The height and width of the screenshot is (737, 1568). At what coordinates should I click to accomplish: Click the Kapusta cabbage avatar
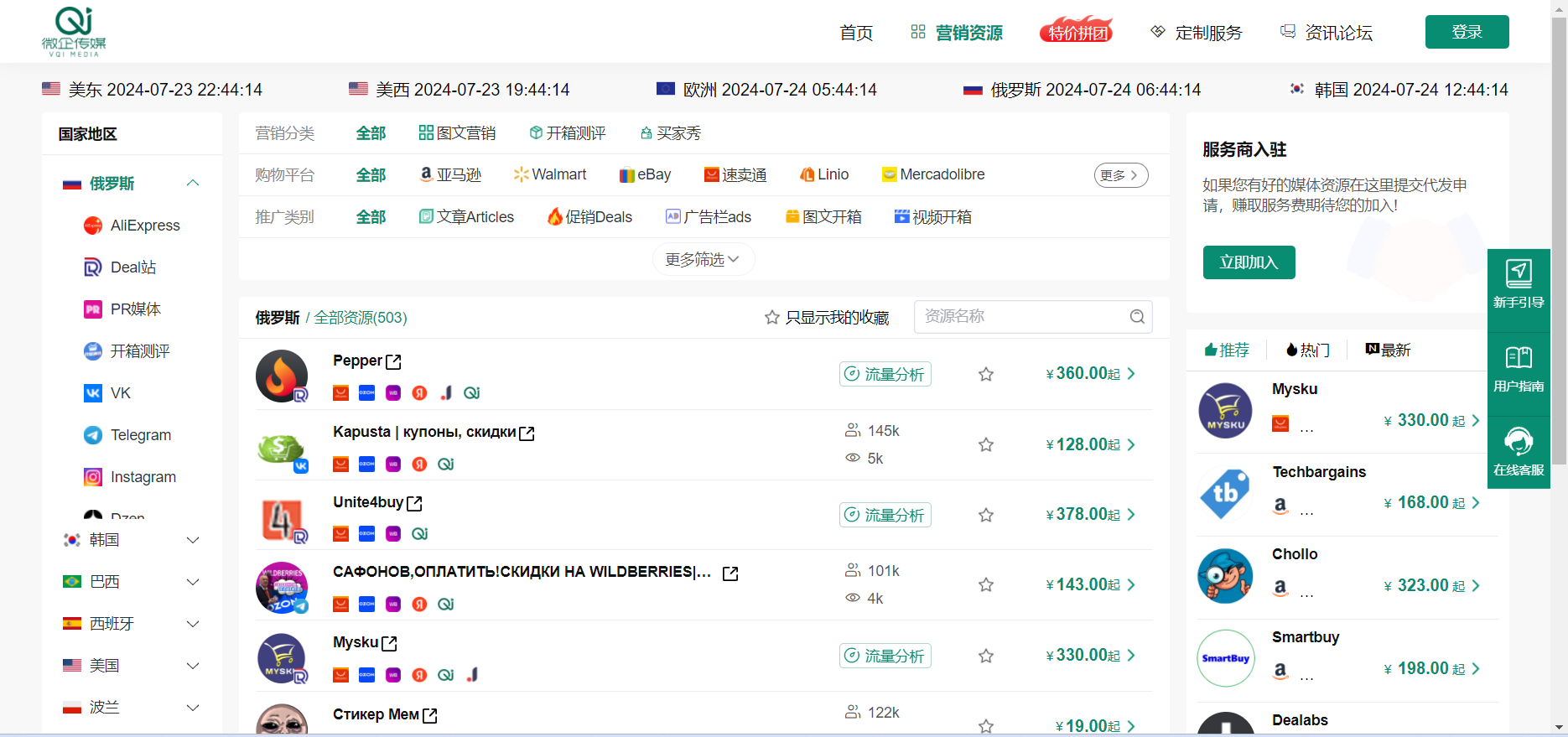click(282, 449)
